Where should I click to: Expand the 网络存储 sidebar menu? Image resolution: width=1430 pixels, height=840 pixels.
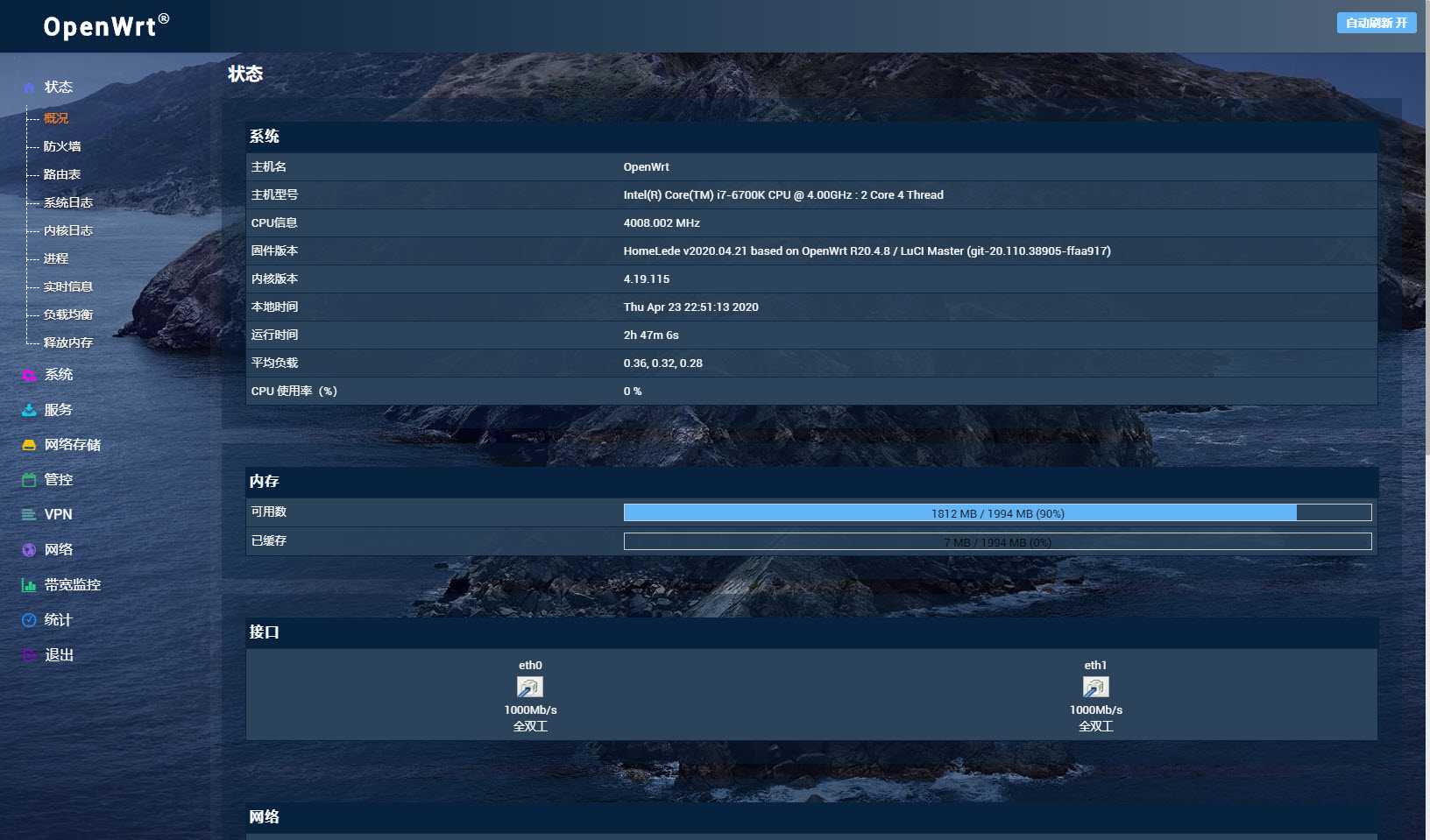click(73, 444)
